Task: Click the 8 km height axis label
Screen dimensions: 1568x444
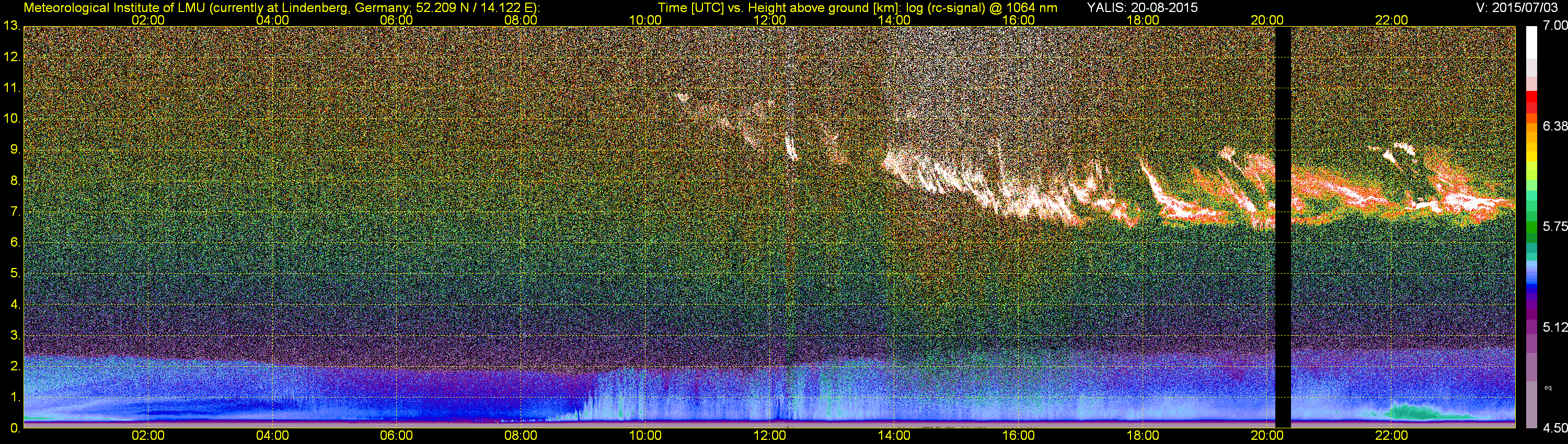Action: coord(15,181)
